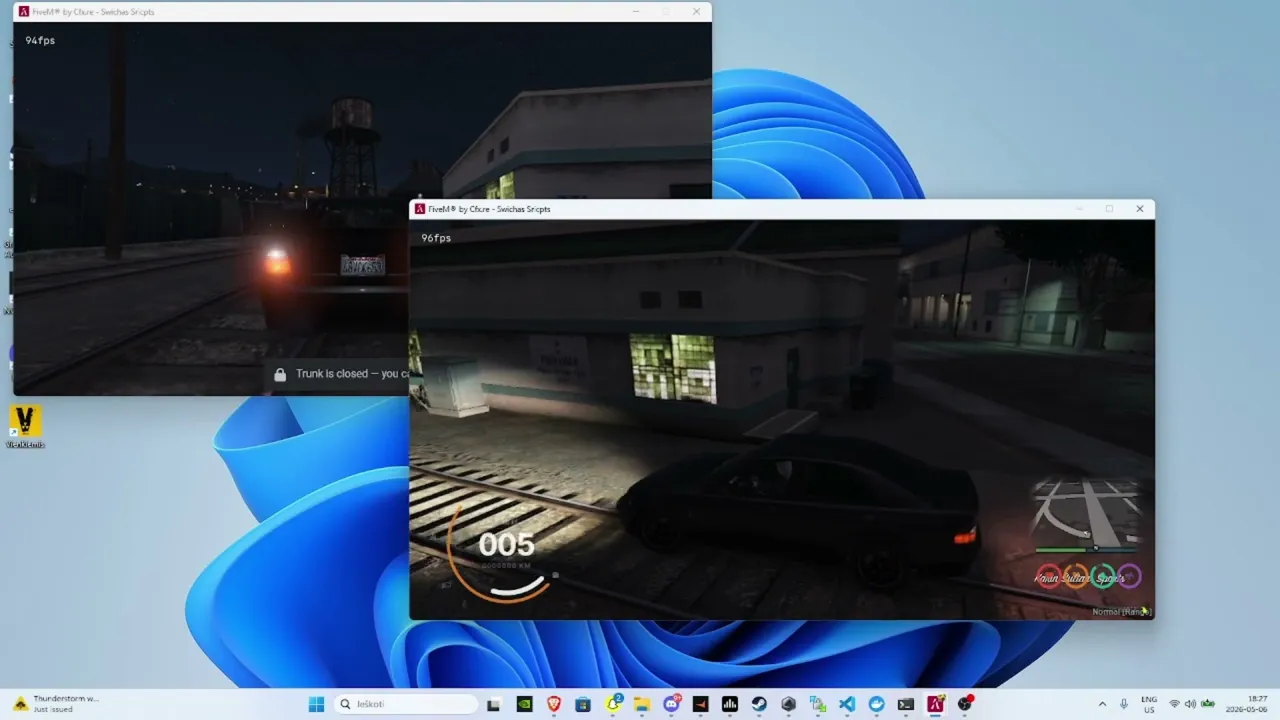
Task: Click the purple status ring in the HUD
Action: (1129, 577)
